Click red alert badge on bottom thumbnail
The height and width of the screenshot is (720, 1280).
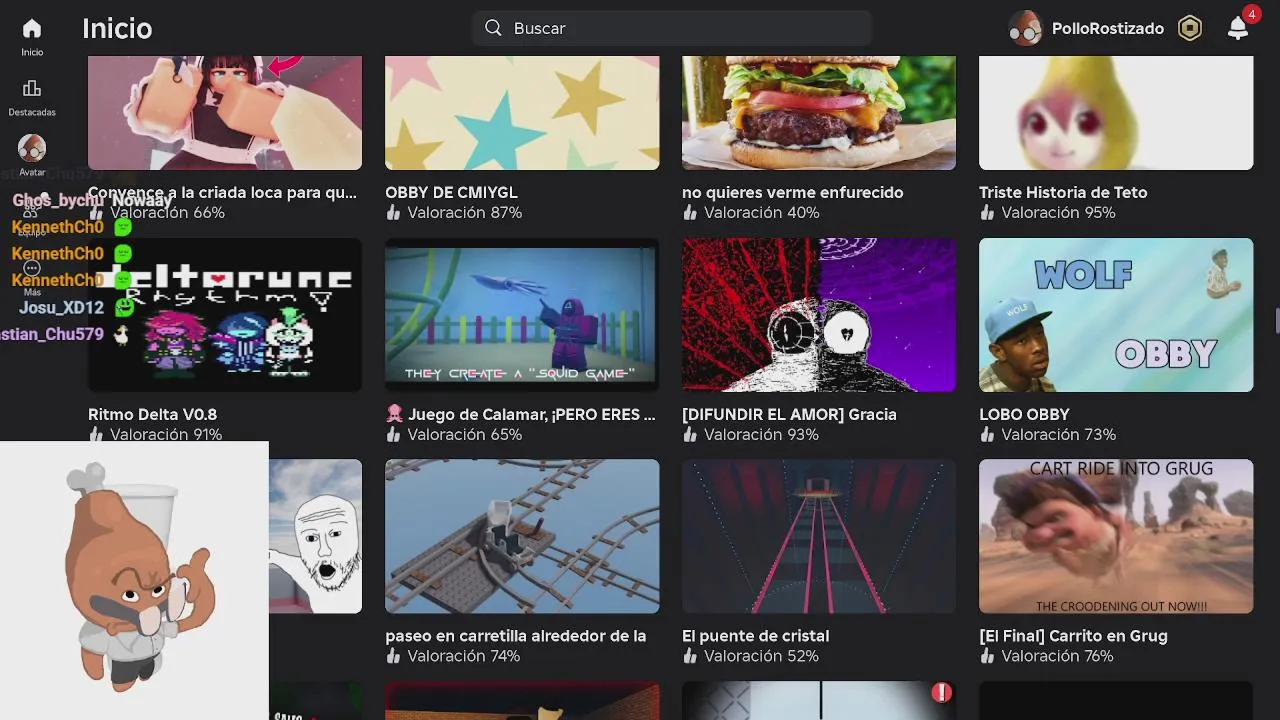941,692
